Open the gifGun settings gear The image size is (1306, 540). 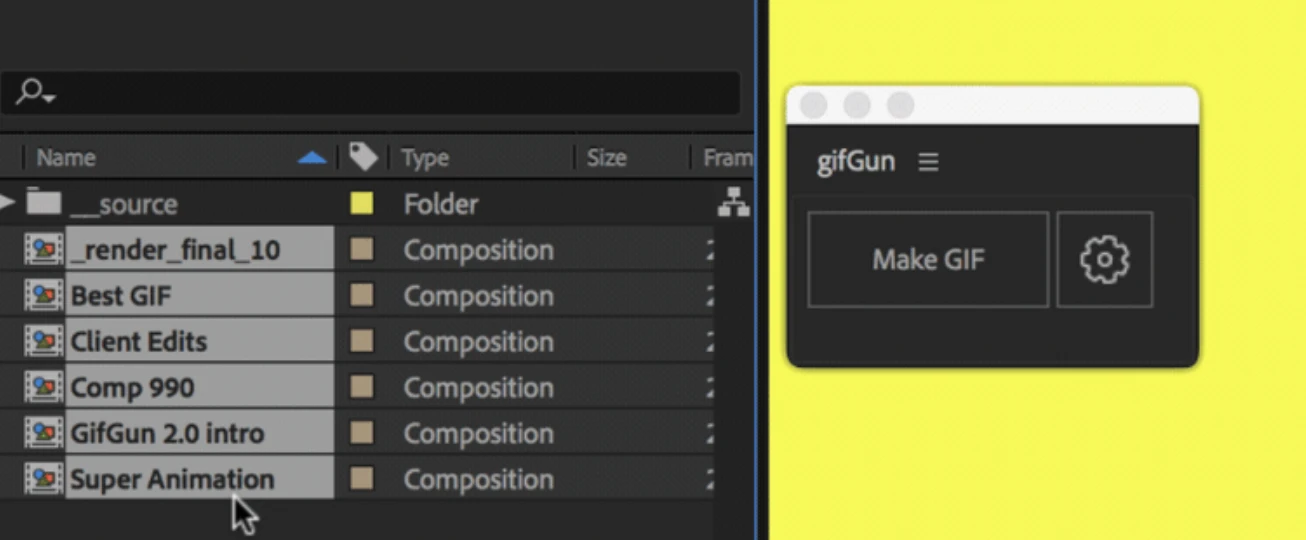coord(1105,259)
